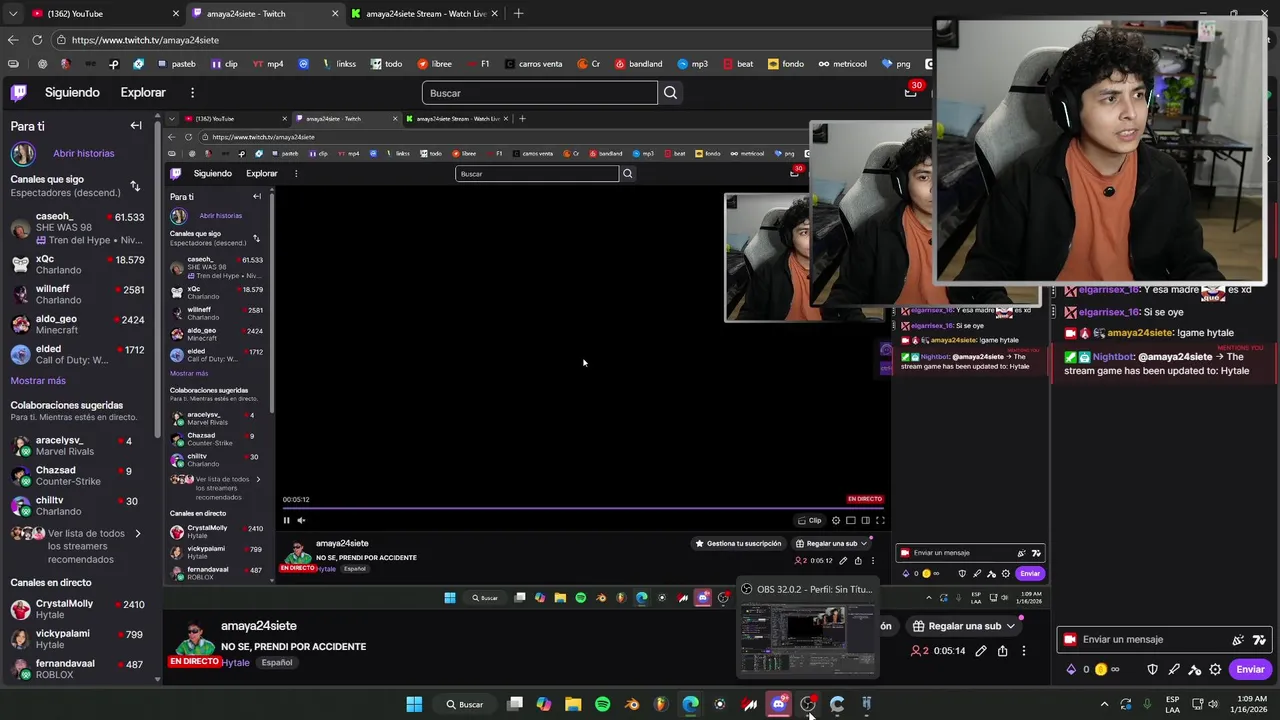This screenshot has height=720, width=1280.
Task: Open Windows Start menu
Action: coord(414,704)
